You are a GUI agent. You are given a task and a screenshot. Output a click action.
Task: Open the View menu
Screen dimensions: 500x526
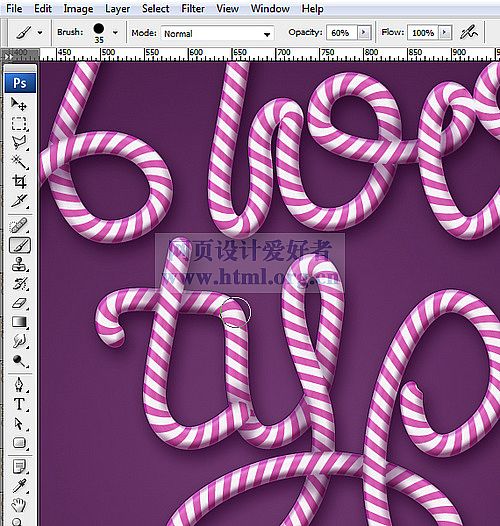point(227,8)
